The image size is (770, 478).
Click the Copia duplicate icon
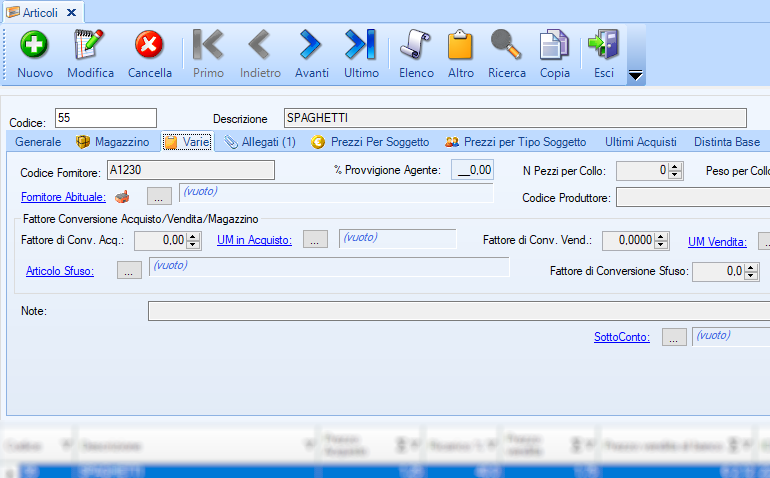(x=554, y=46)
